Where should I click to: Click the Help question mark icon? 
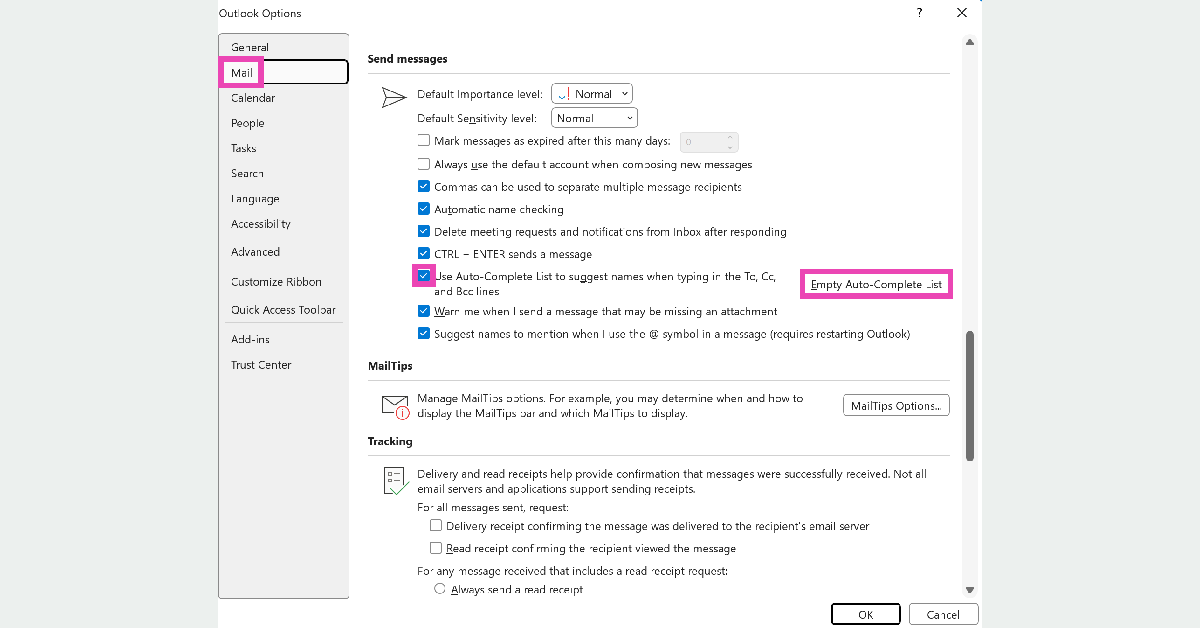tap(919, 13)
